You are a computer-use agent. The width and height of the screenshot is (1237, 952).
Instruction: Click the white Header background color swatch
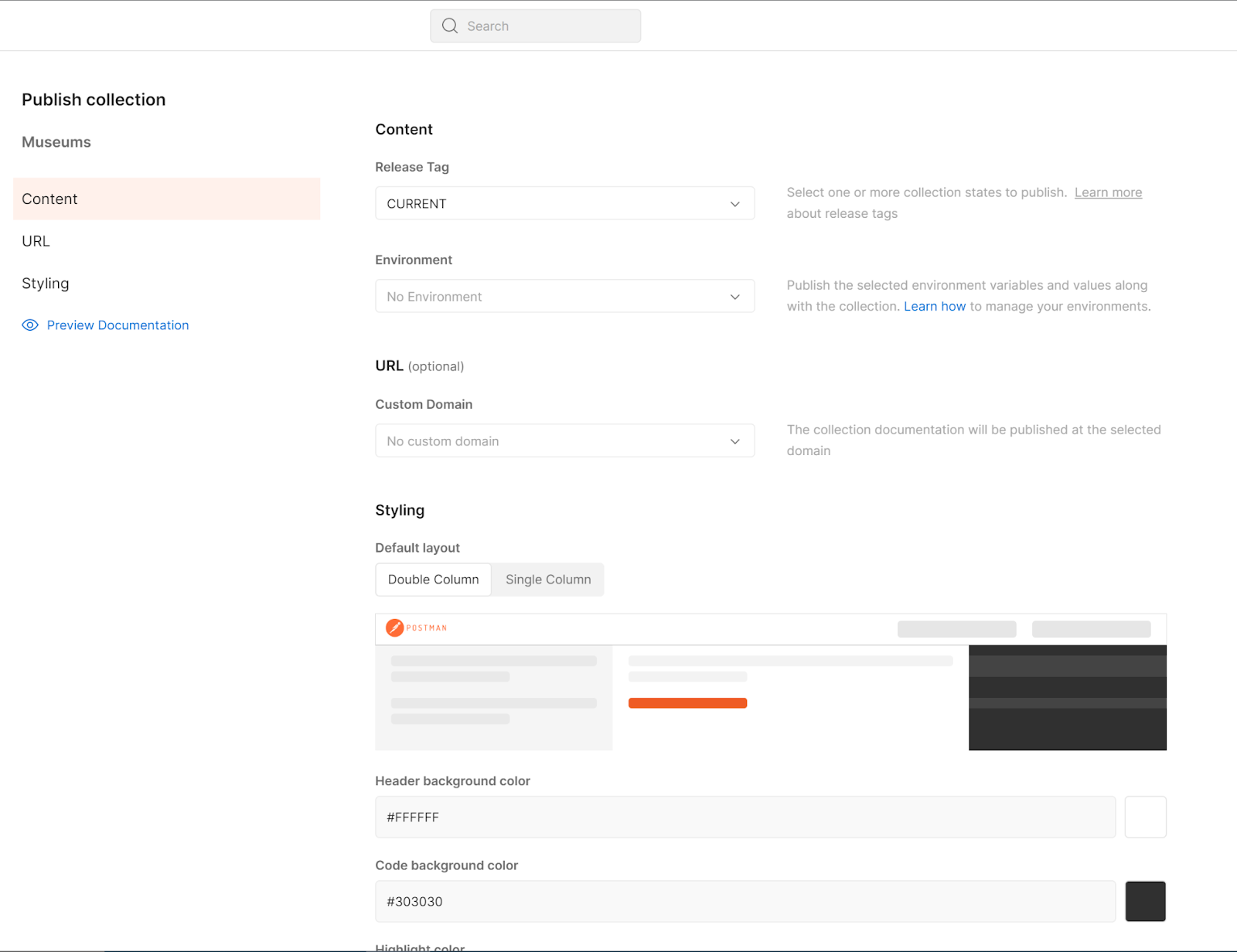click(1145, 817)
